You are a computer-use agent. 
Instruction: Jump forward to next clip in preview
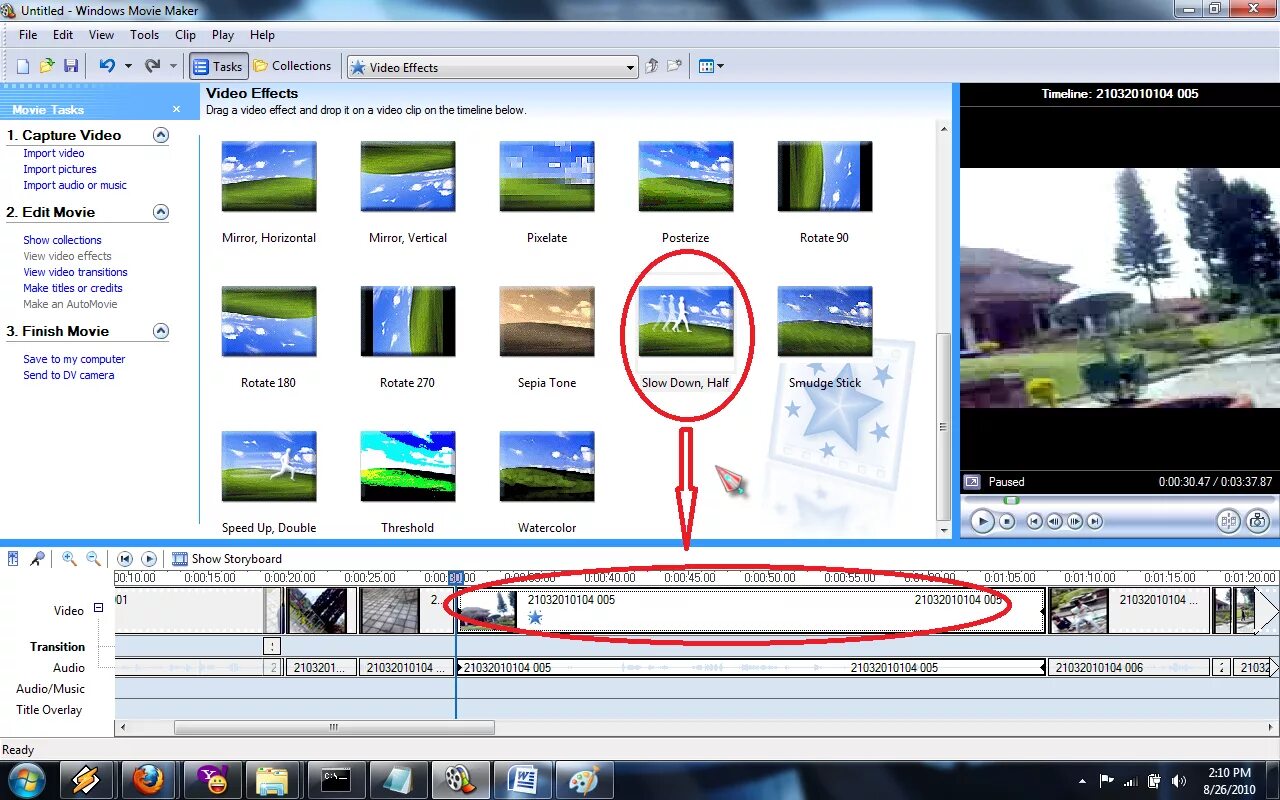coord(1095,521)
